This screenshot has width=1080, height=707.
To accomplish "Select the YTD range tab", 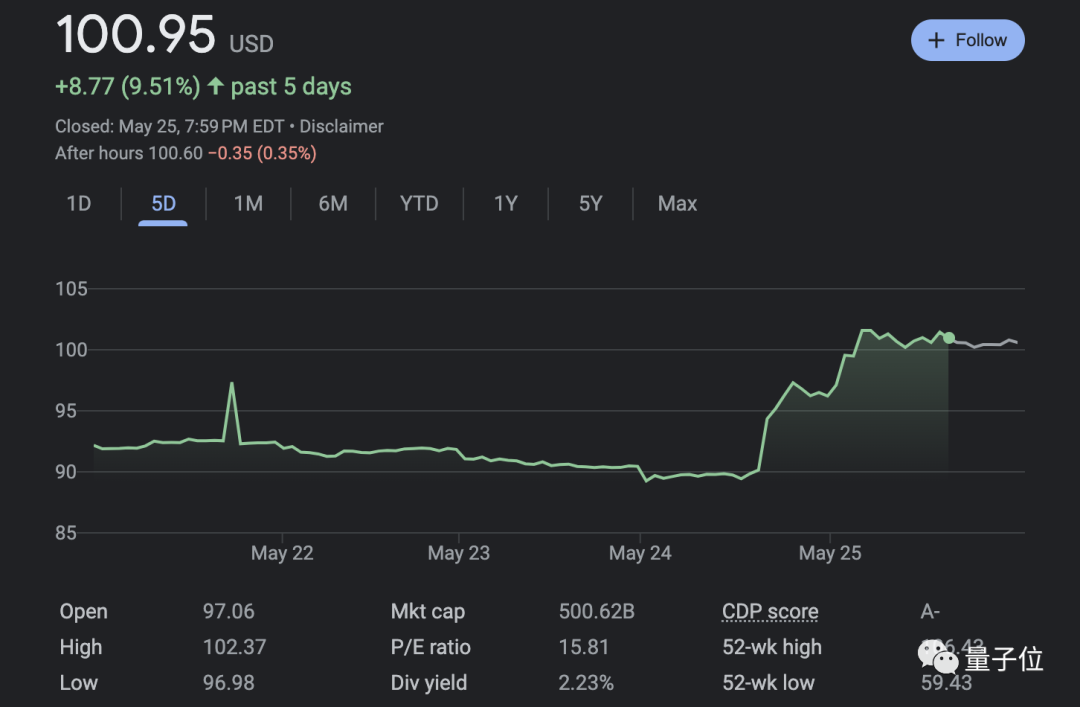I will coord(419,204).
